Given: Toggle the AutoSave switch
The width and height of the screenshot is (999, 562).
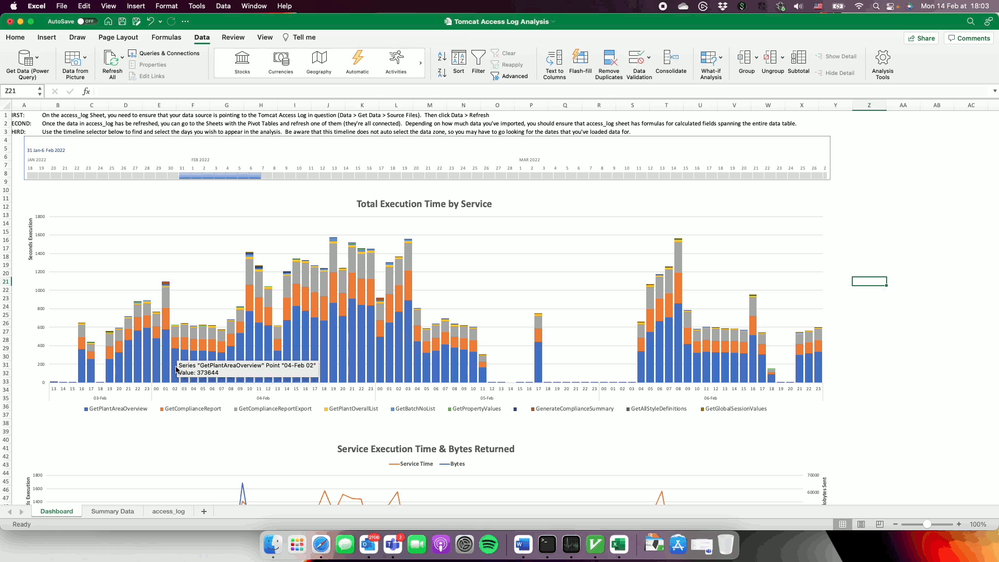Looking at the screenshot, I should (87, 21).
